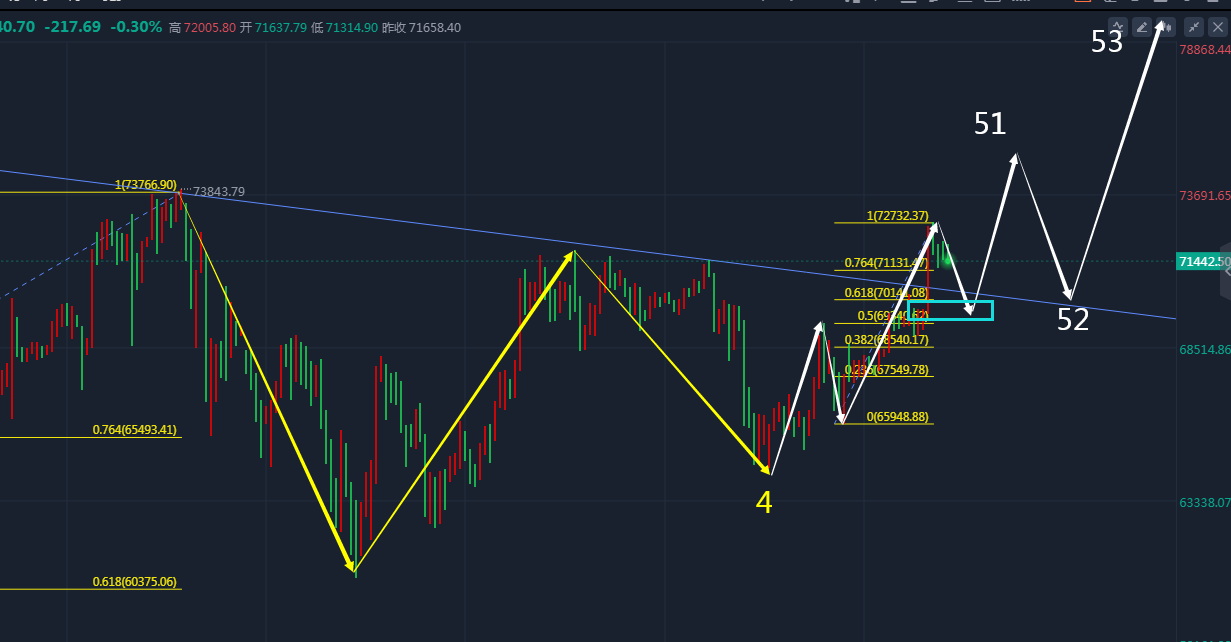Close the chart with the X icon
Screen dimensions: 1231x642
[x=1217, y=27]
